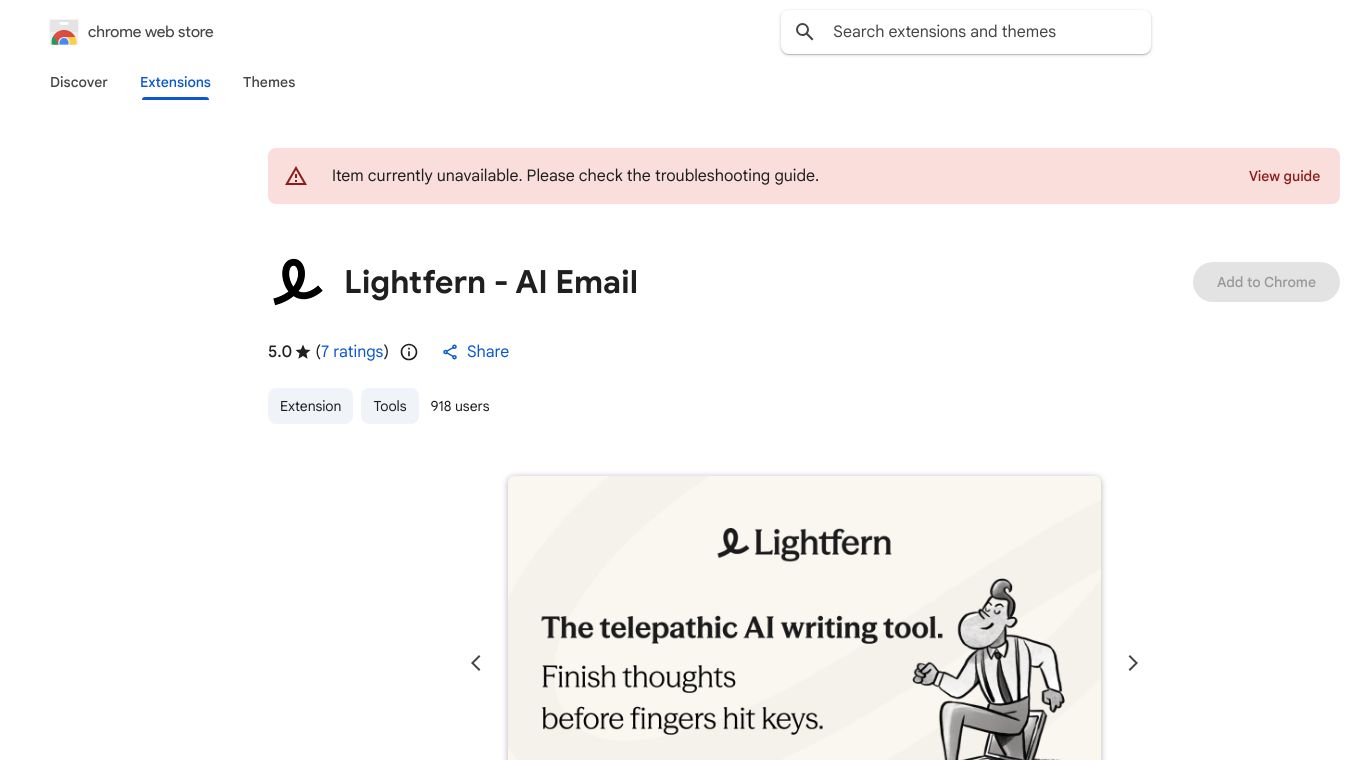Open the troubleshooting View guide link
Viewport: 1352px width, 760px height.
pos(1284,176)
